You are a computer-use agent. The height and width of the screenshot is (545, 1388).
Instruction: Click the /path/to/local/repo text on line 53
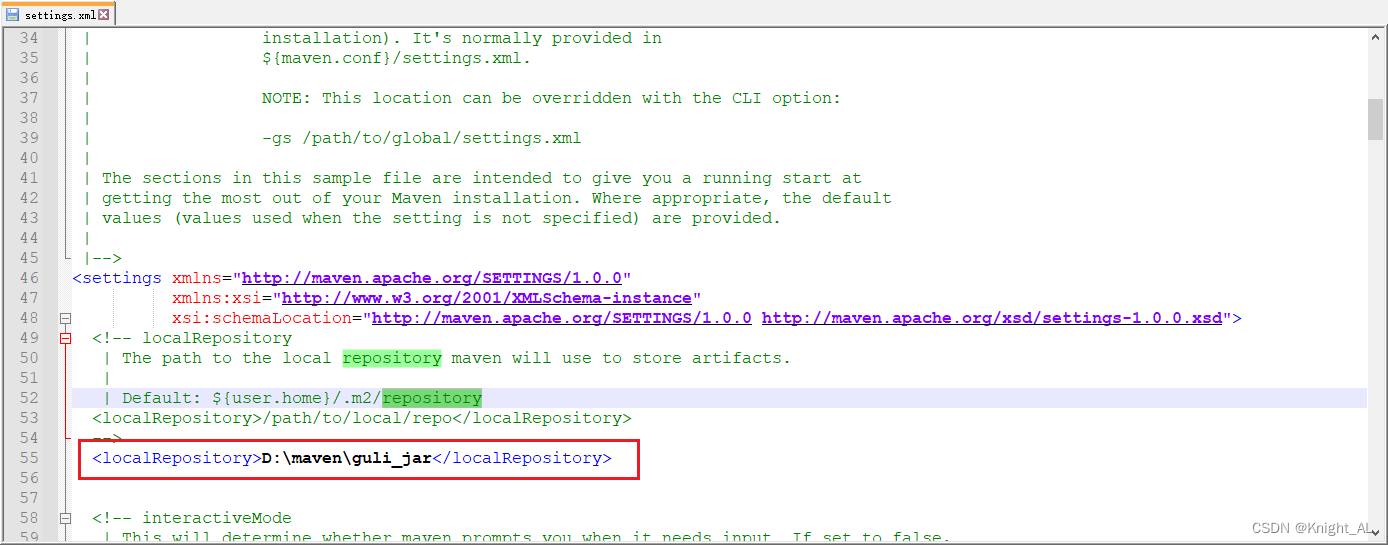click(x=357, y=418)
